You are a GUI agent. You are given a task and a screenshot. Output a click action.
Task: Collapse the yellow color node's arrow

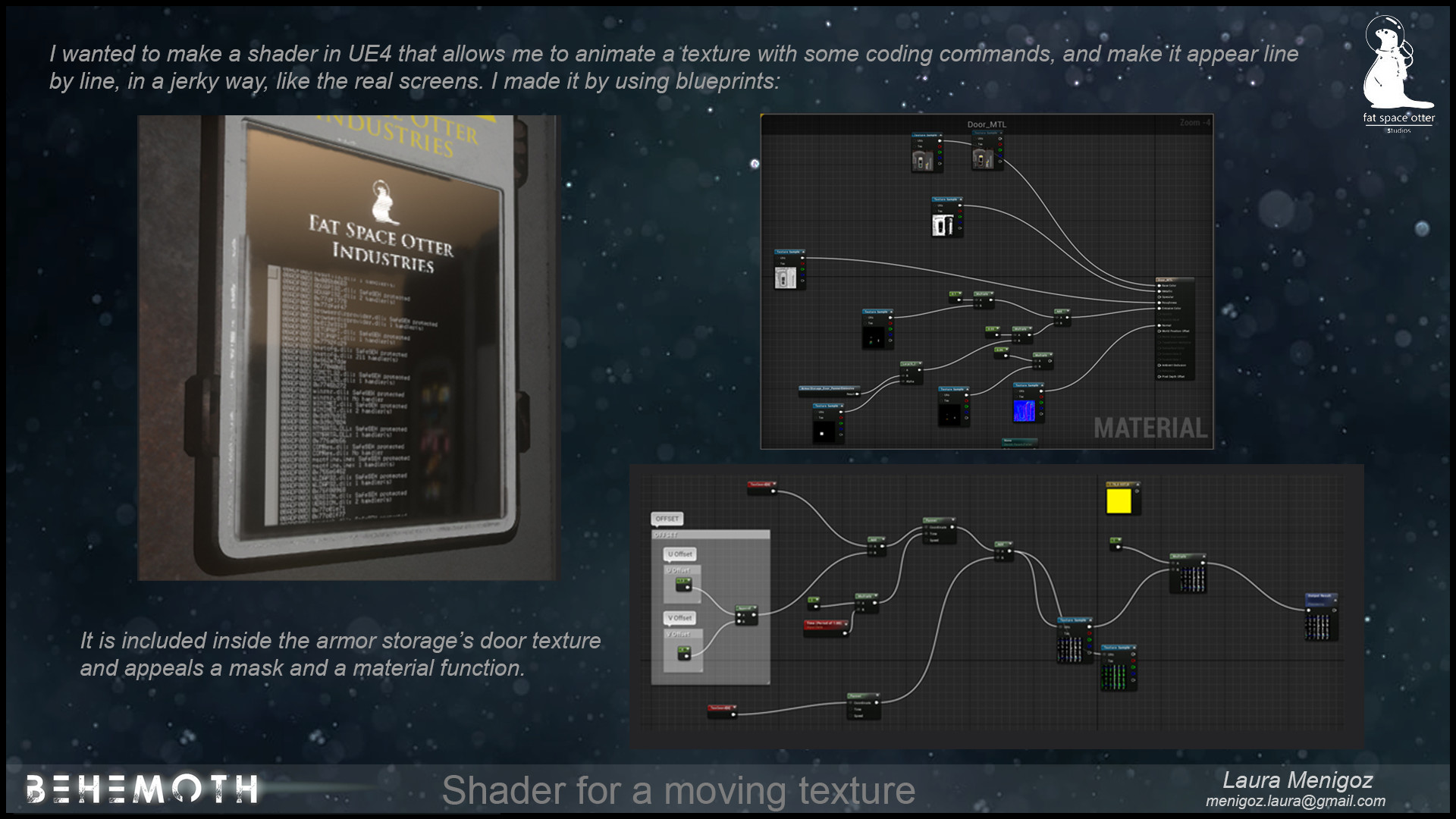(1137, 484)
